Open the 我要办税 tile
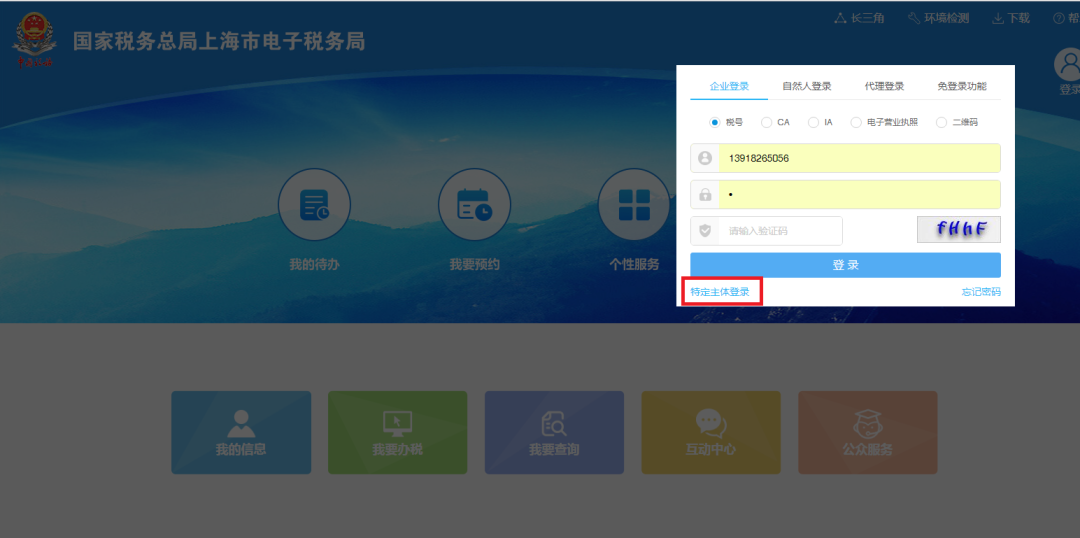Image resolution: width=1080 pixels, height=538 pixels. [x=397, y=432]
